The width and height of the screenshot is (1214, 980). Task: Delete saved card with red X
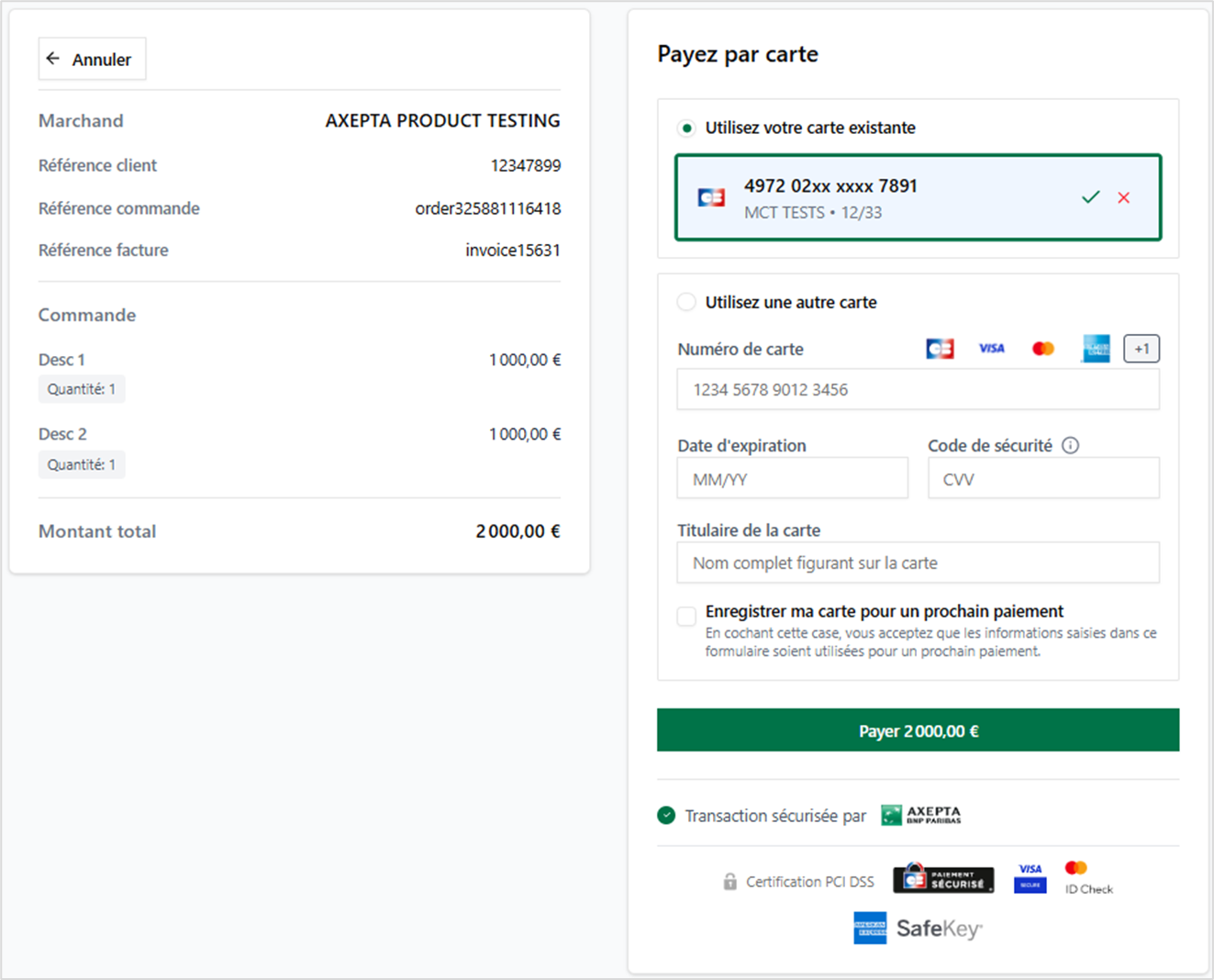[x=1123, y=198]
